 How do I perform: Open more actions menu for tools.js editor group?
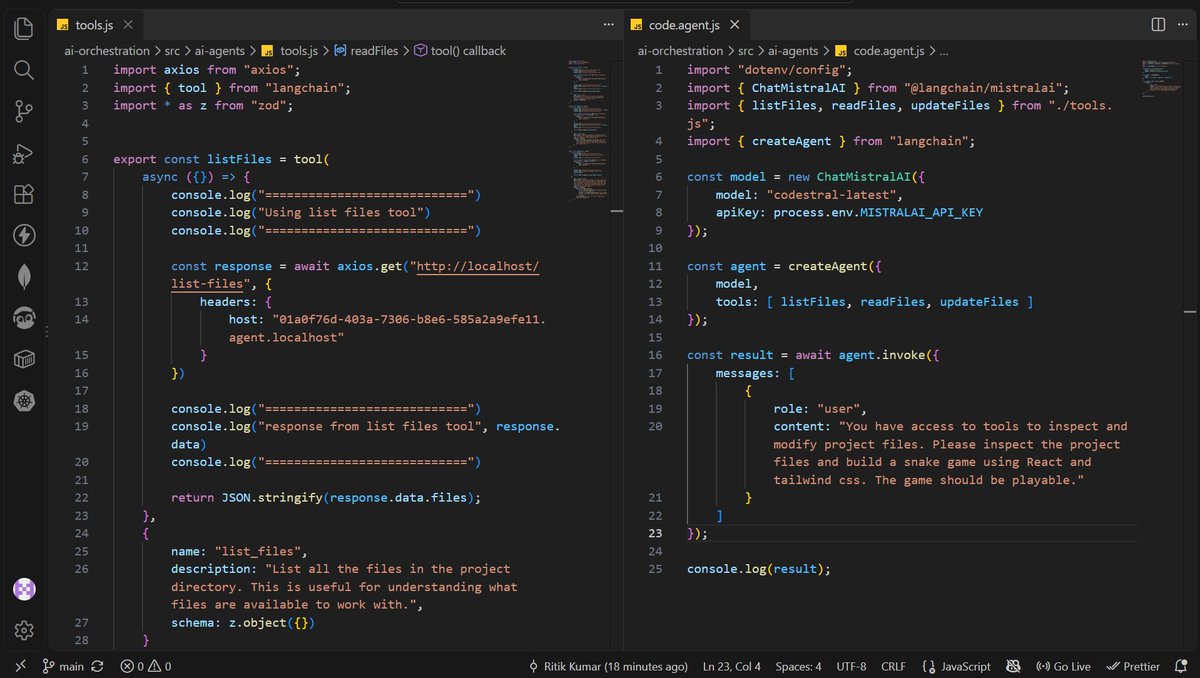(x=610, y=24)
